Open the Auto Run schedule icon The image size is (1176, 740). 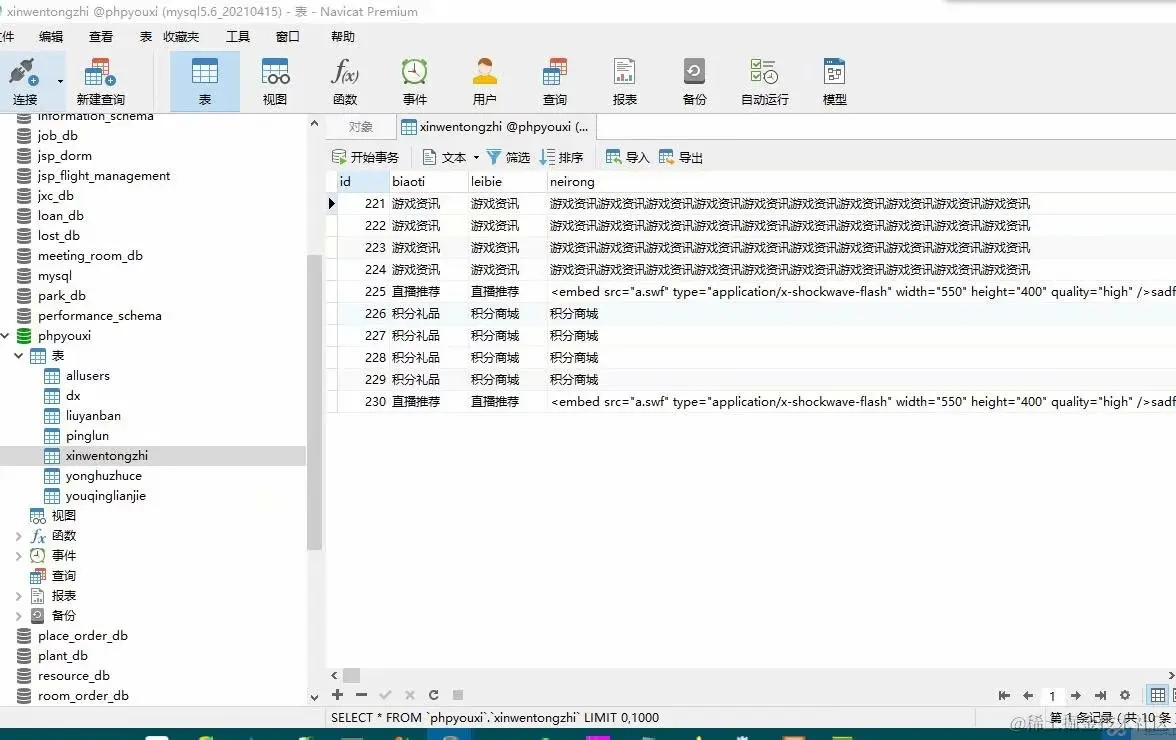tap(765, 81)
